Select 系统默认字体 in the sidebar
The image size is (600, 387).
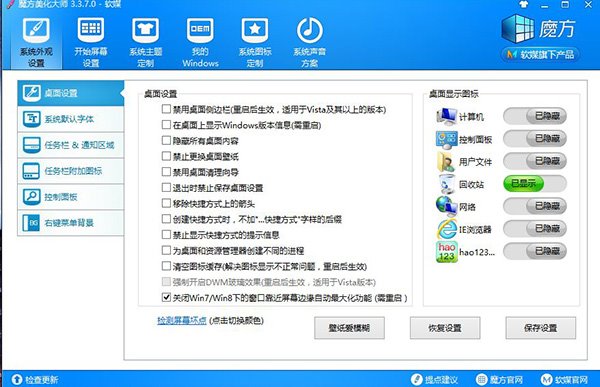[x=71, y=119]
